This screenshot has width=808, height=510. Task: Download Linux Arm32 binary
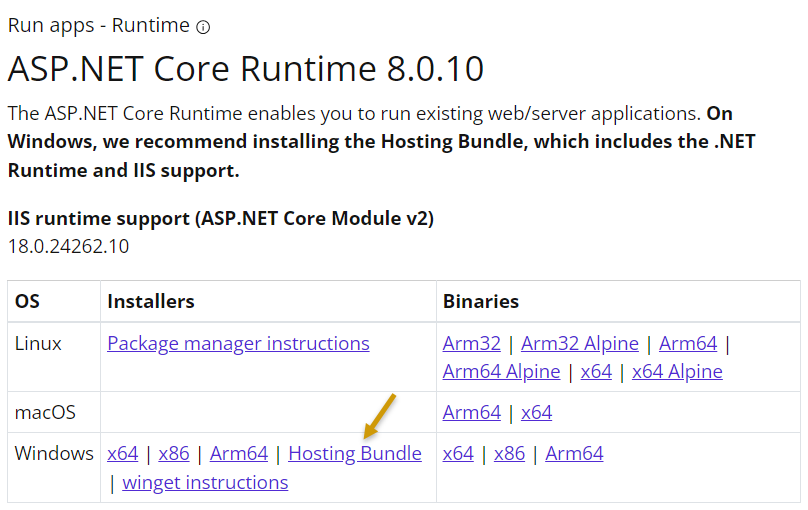click(x=472, y=344)
